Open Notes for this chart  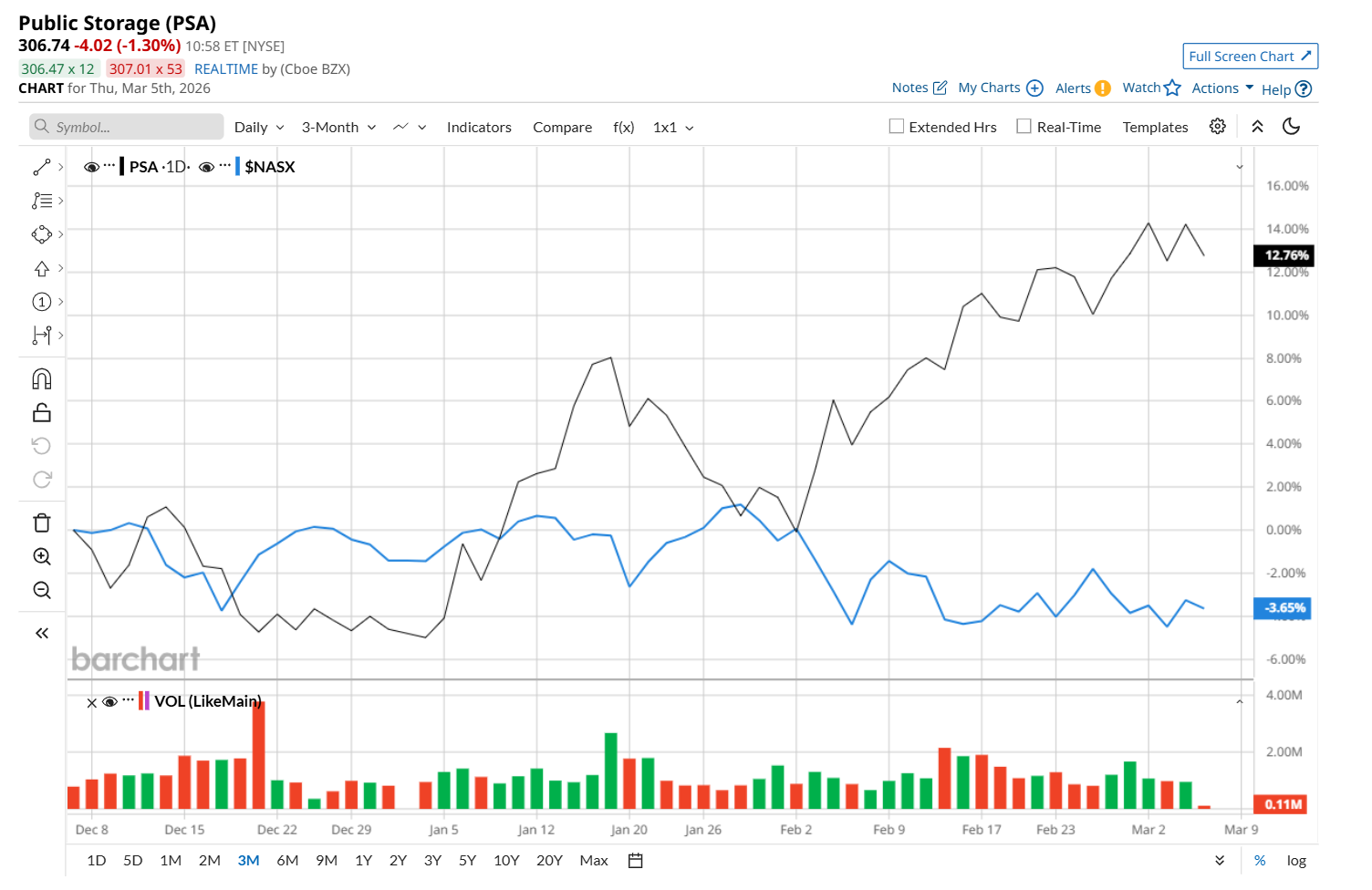point(920,88)
